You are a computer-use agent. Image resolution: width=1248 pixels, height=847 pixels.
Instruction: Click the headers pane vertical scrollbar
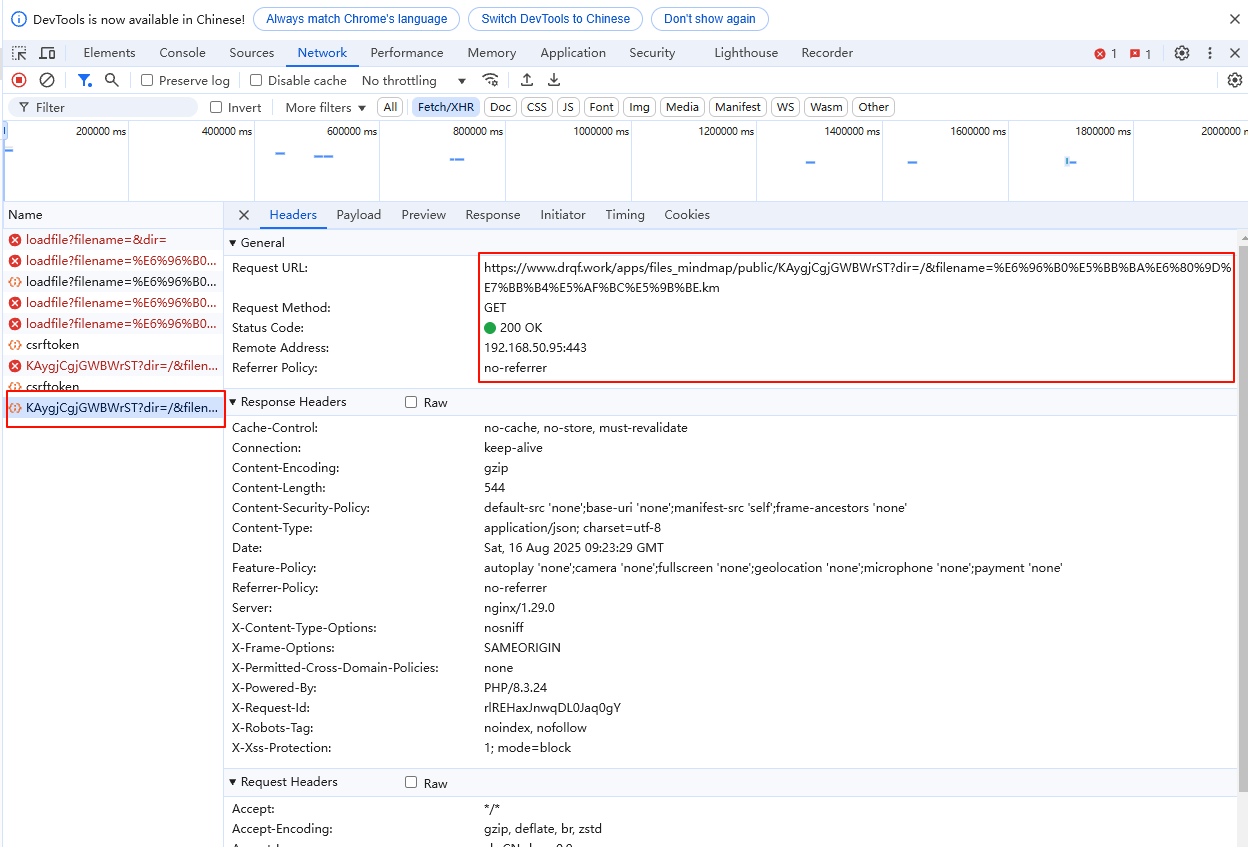[x=1243, y=520]
